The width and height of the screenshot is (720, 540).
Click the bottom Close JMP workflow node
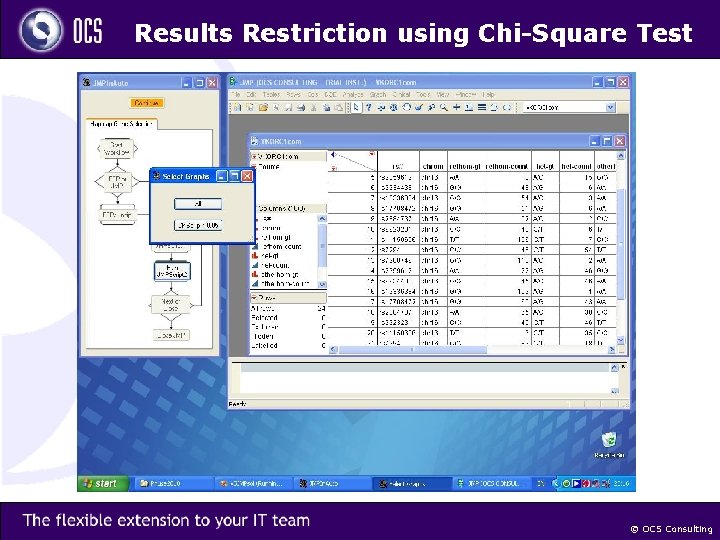[171, 335]
